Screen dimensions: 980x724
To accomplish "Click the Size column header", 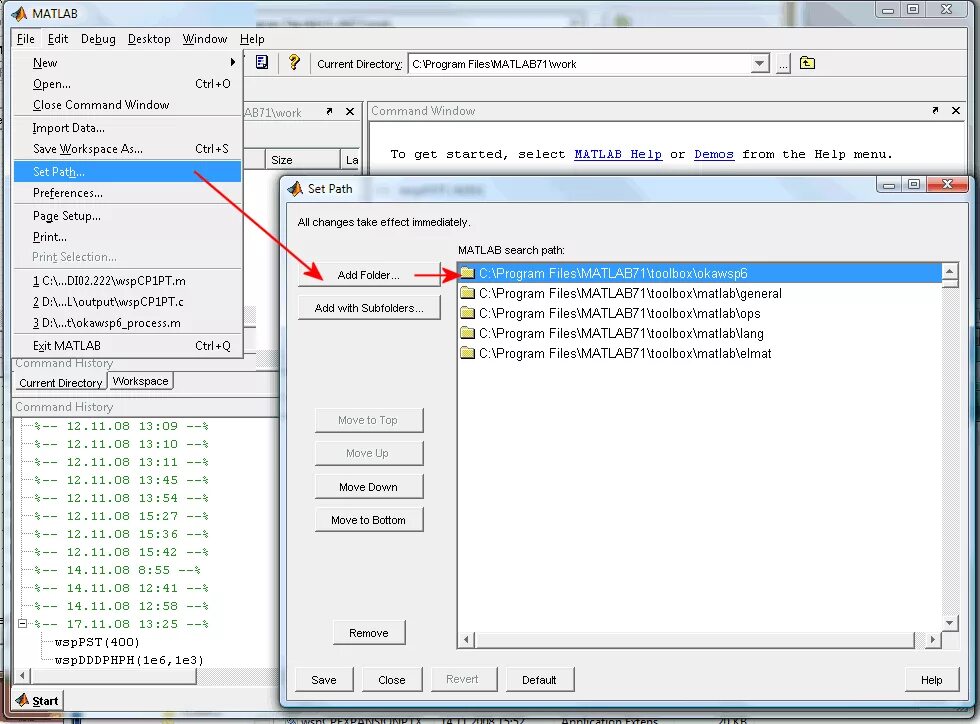I will [x=302, y=160].
